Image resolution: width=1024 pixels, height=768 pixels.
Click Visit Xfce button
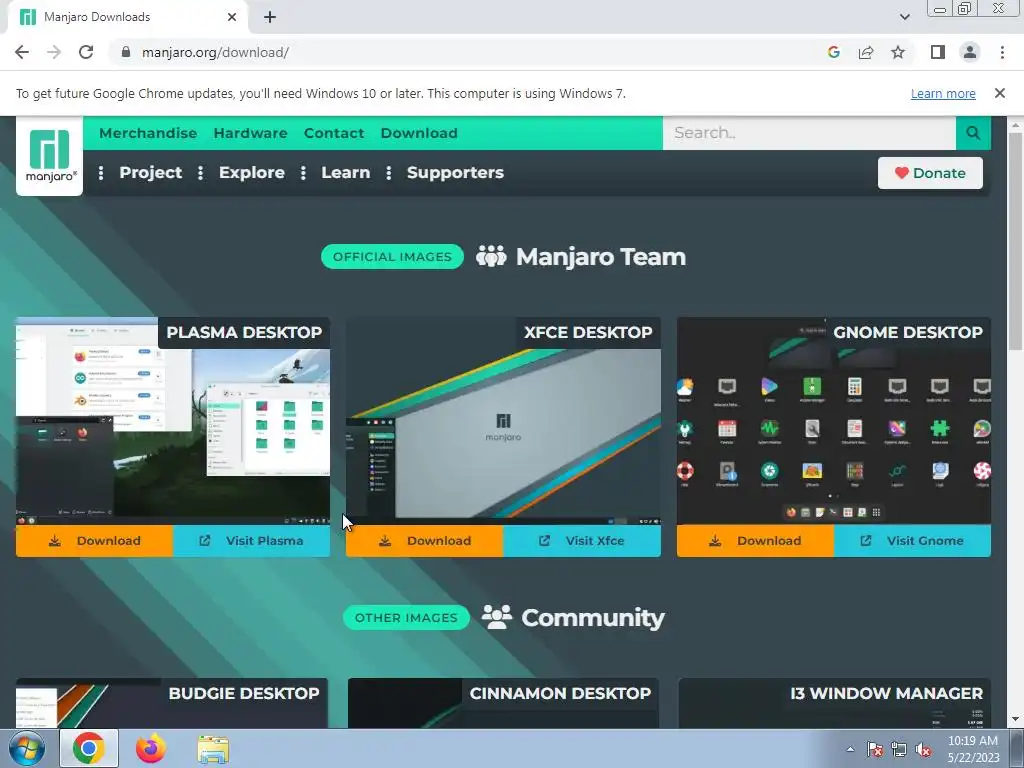click(x=582, y=541)
